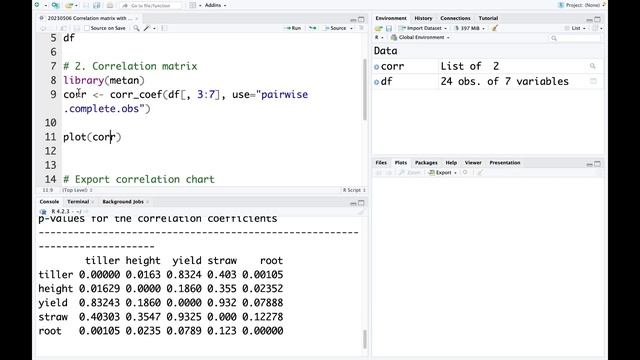Viewport: 640px width, 360px height.
Task: Open the List view dropdown in Environment
Action: point(576,28)
